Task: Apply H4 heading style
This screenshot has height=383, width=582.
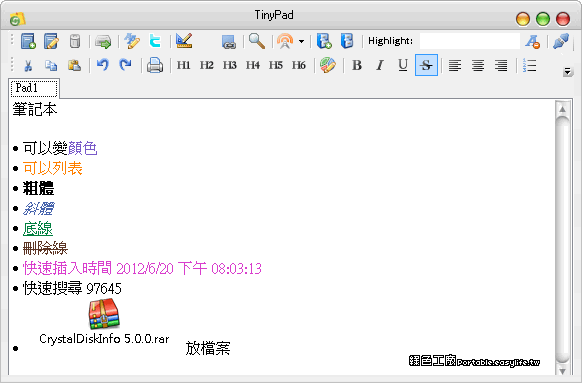Action: click(252, 65)
